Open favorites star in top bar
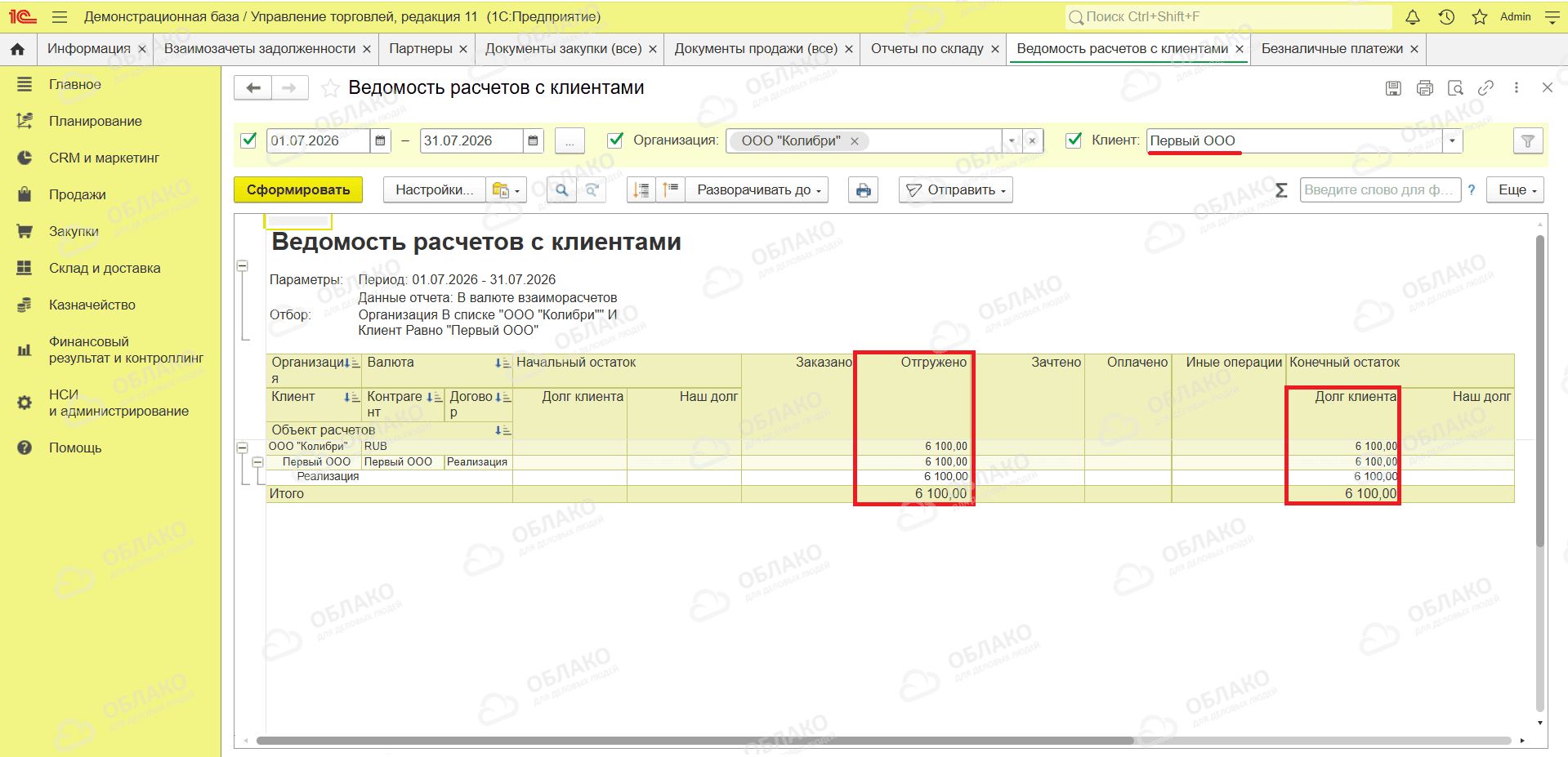Viewport: 1568px width, 757px height. coord(1480,16)
